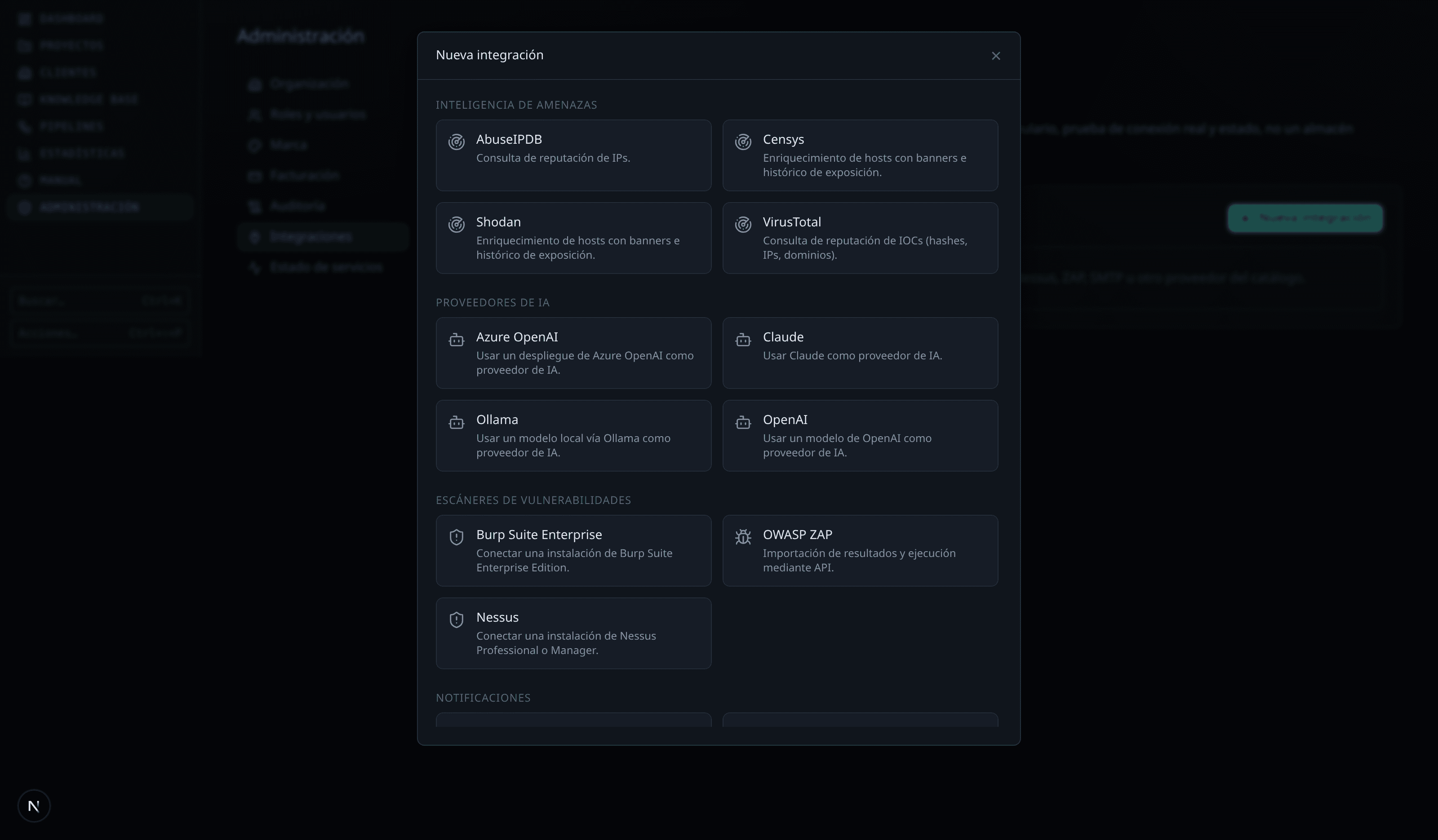Go to Organización in background admin menu
Screen dimensions: 1438x840
(x=323, y=84)
